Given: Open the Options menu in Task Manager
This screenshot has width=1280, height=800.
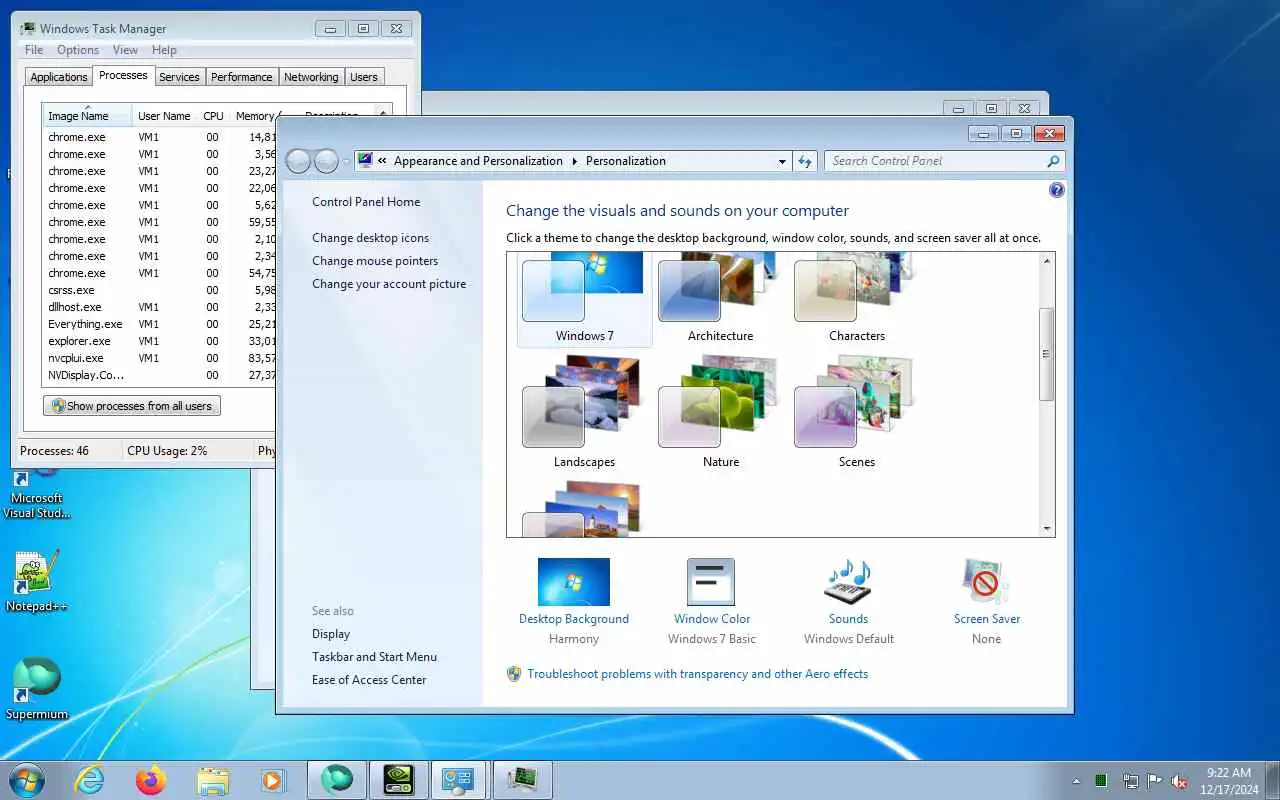Looking at the screenshot, I should 77,50.
